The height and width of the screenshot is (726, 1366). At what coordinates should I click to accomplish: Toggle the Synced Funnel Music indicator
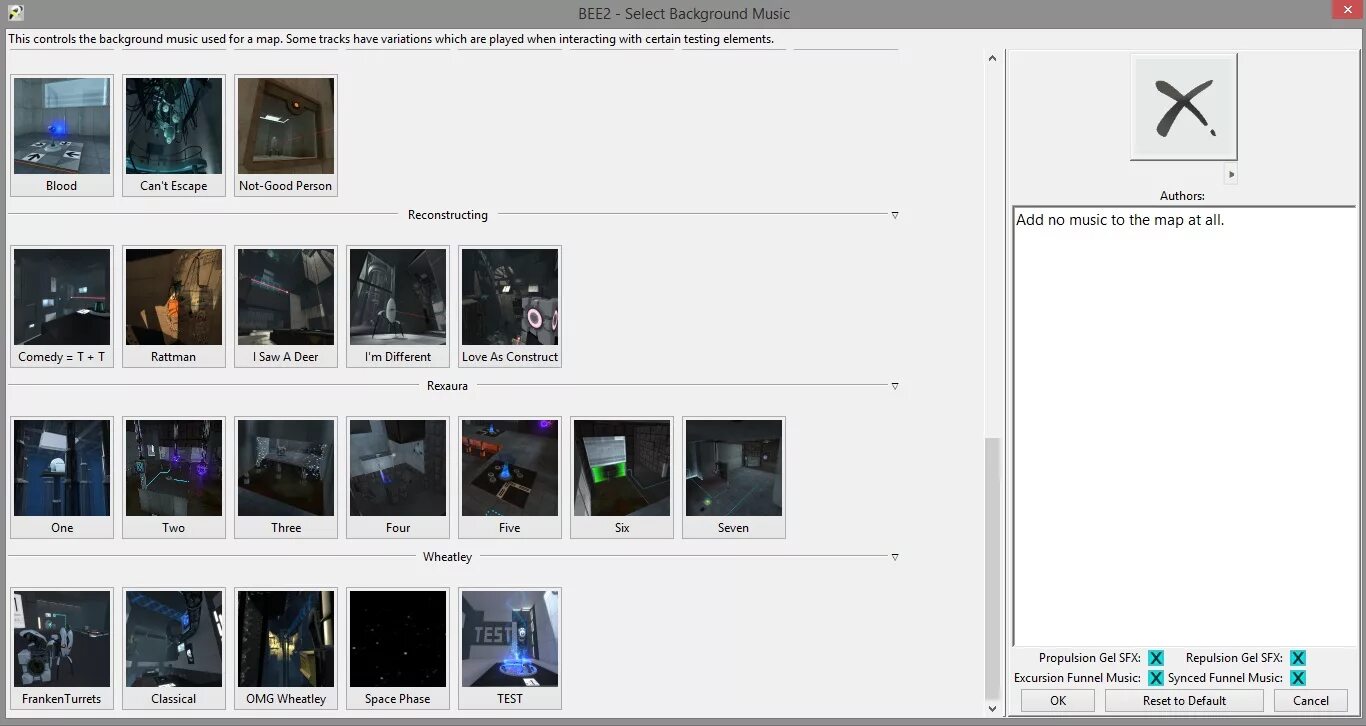pyautogui.click(x=1298, y=678)
